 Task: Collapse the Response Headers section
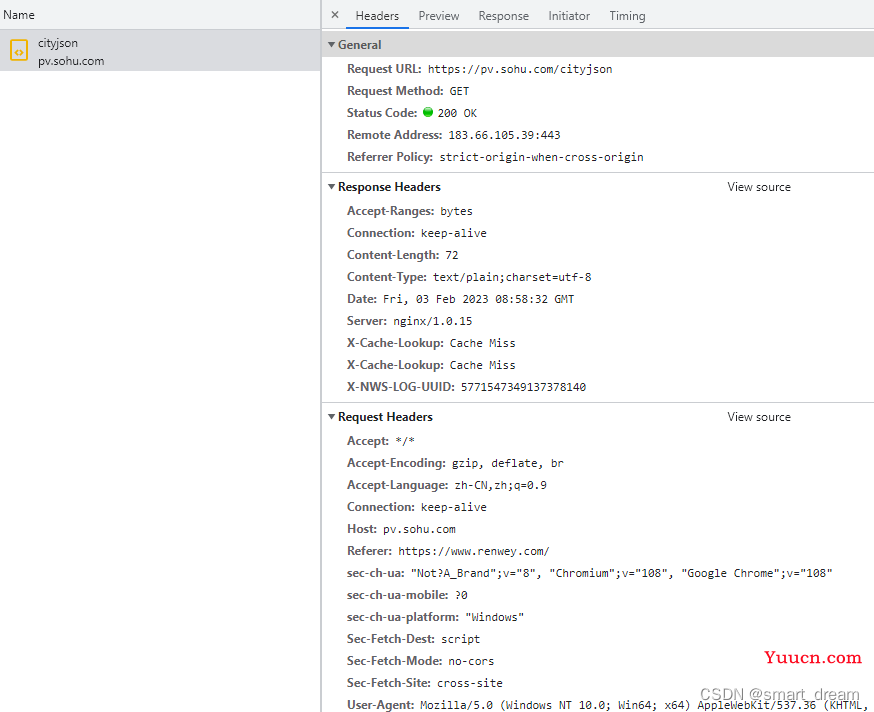pyautogui.click(x=332, y=187)
